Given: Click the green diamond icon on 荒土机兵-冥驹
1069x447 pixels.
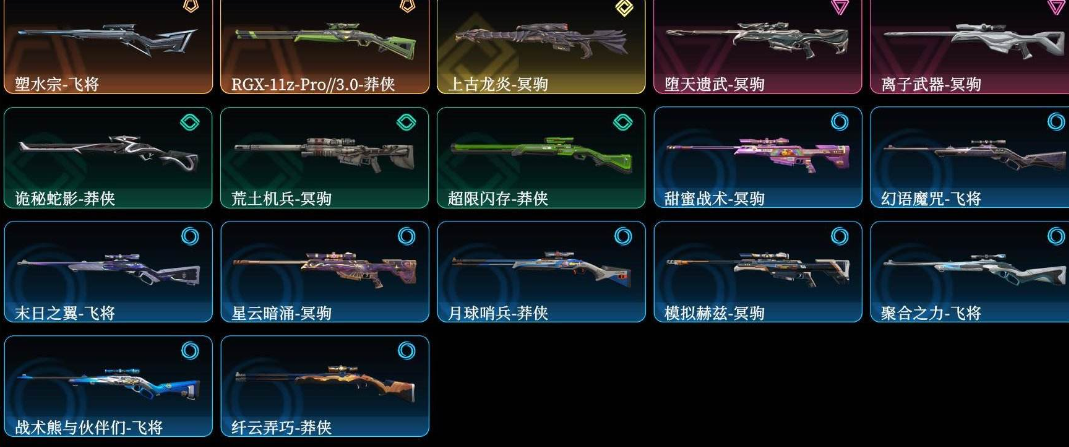Looking at the screenshot, I should (x=406, y=123).
